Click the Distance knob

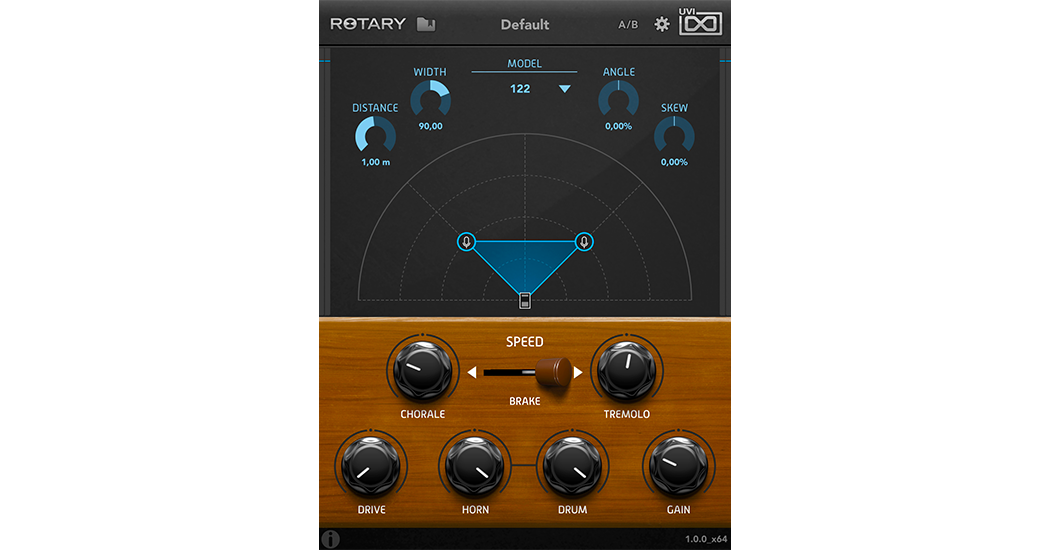coord(375,136)
